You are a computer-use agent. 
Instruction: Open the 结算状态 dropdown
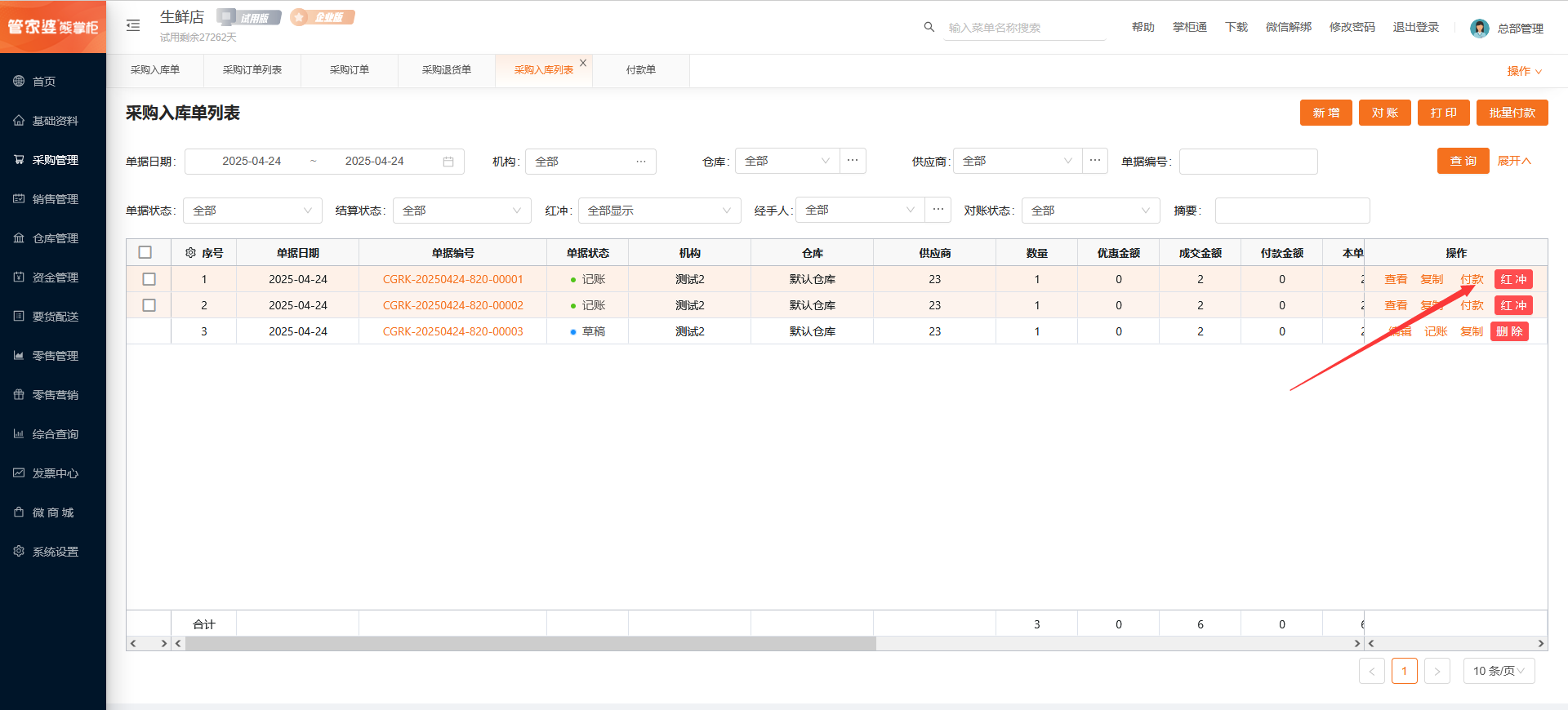[461, 211]
